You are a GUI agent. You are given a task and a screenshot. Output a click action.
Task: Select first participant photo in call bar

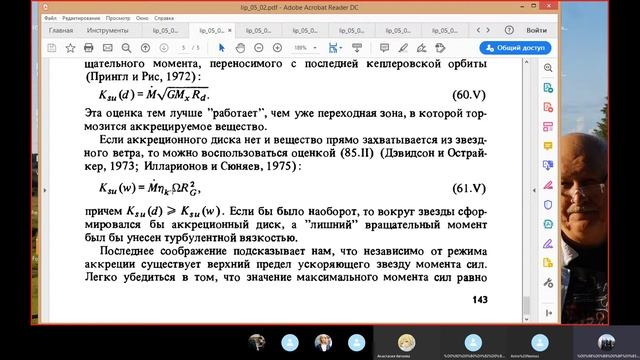(257, 342)
